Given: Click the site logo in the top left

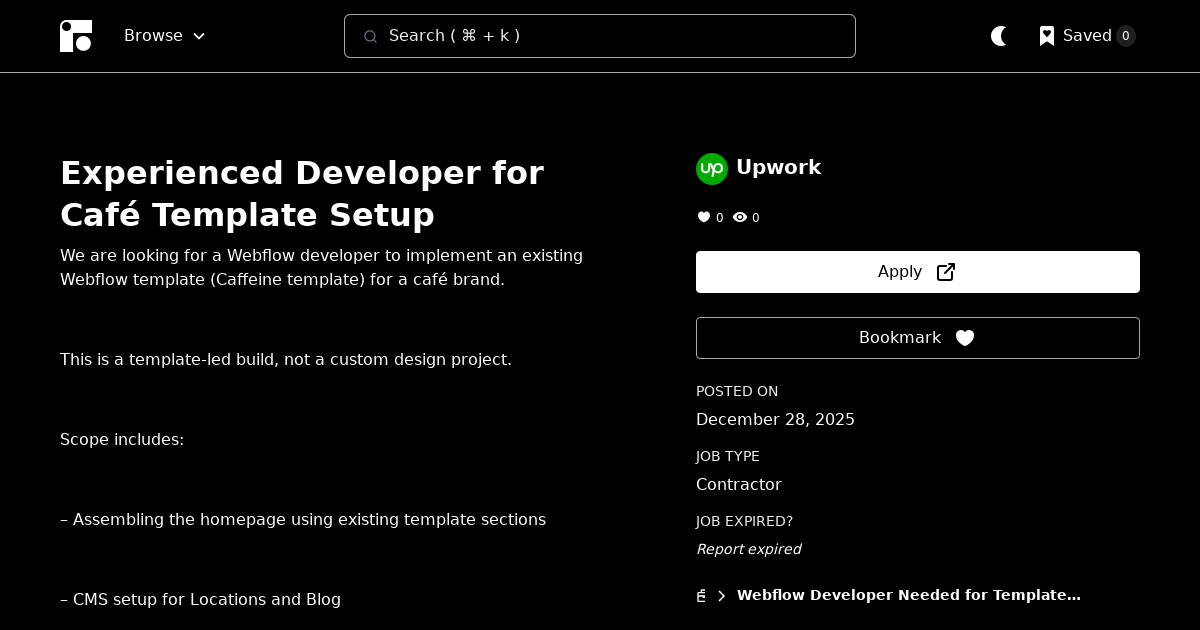Looking at the screenshot, I should [x=76, y=36].
